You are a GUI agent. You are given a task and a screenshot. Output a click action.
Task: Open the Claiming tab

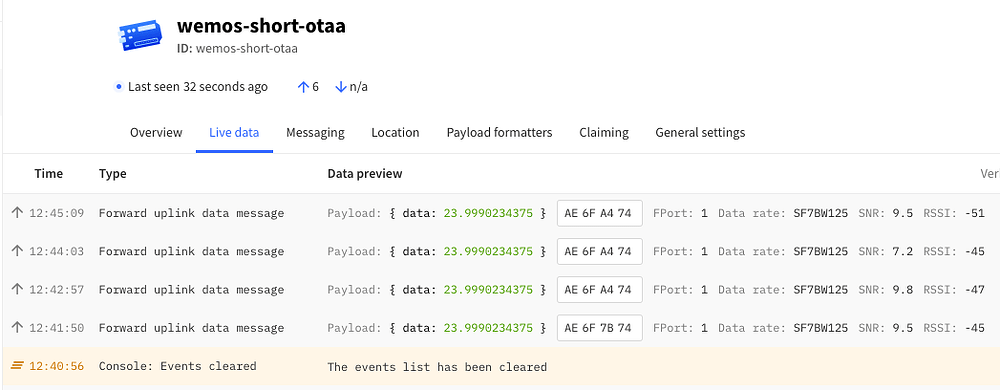pyautogui.click(x=604, y=133)
